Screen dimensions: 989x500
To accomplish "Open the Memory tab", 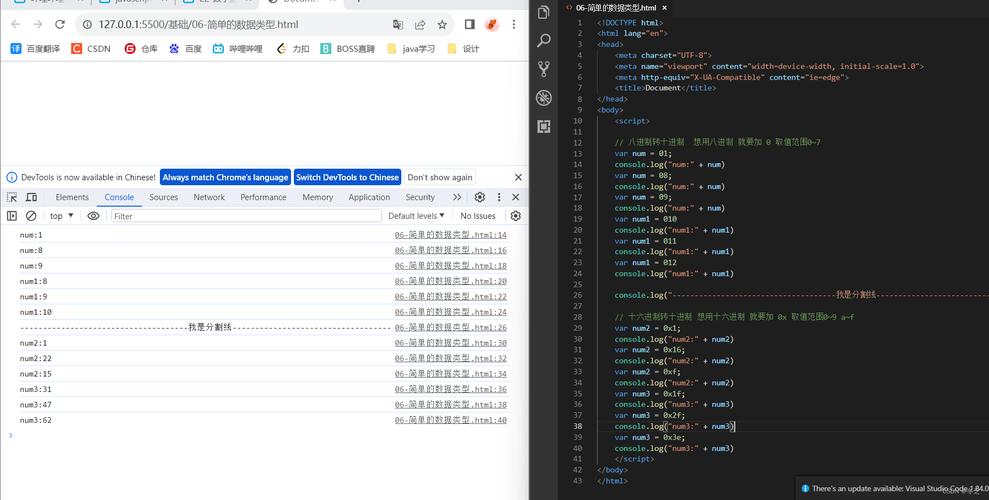I will [x=317, y=197].
